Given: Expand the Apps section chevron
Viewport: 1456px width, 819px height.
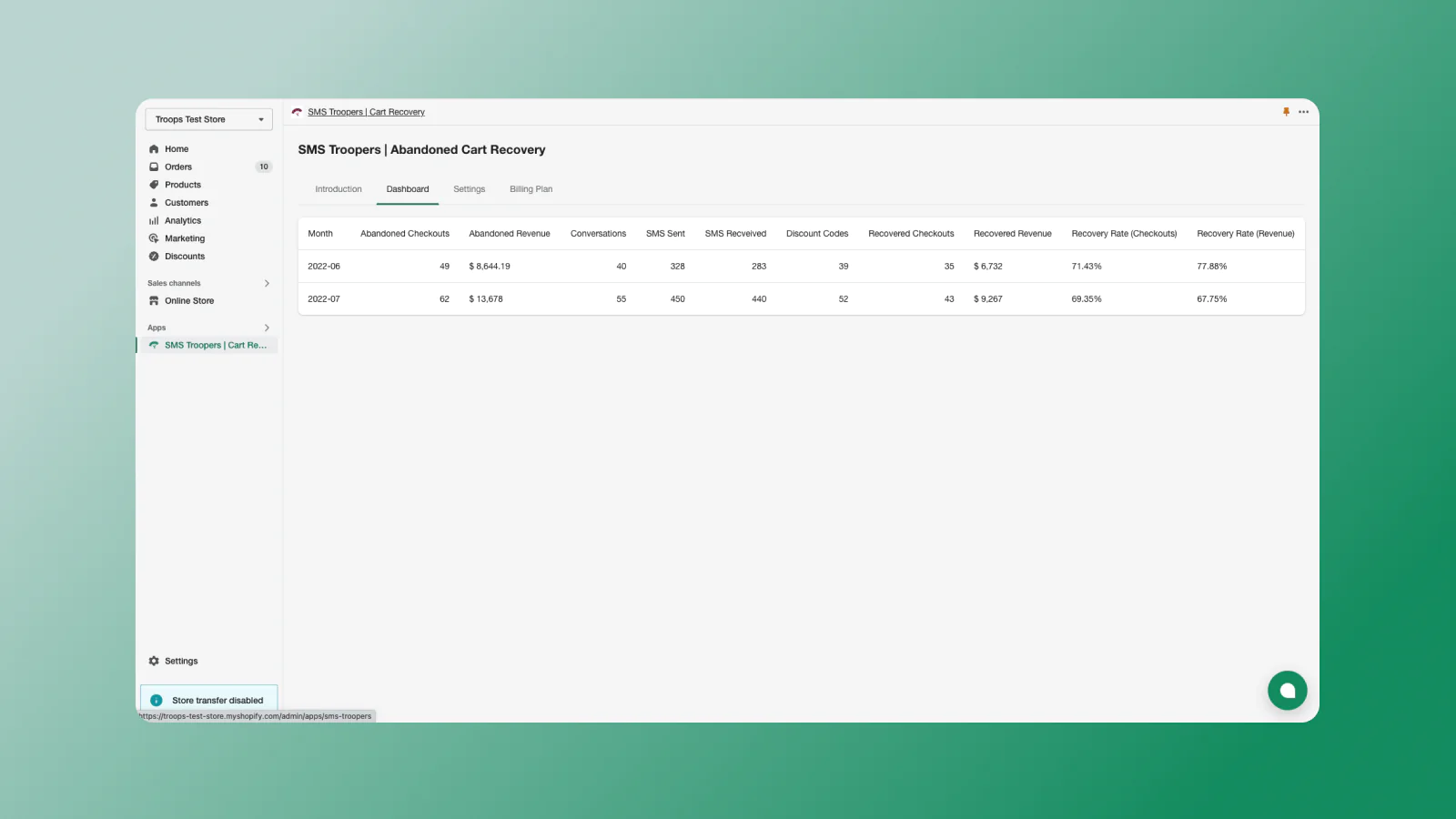Looking at the screenshot, I should point(267,328).
